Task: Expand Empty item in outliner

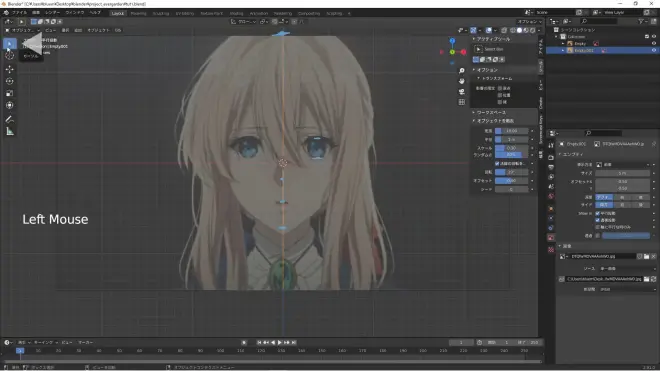Action: (x=563, y=43)
